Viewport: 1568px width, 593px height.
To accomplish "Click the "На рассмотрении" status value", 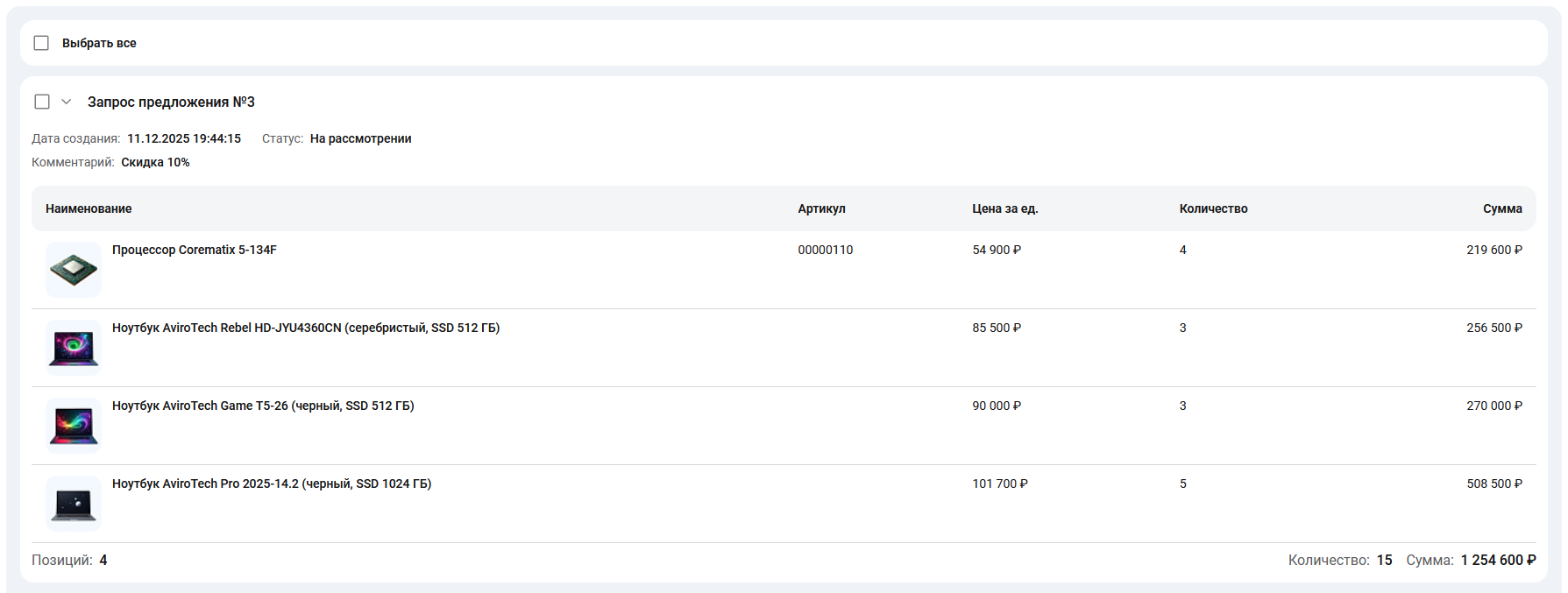I will (x=360, y=138).
